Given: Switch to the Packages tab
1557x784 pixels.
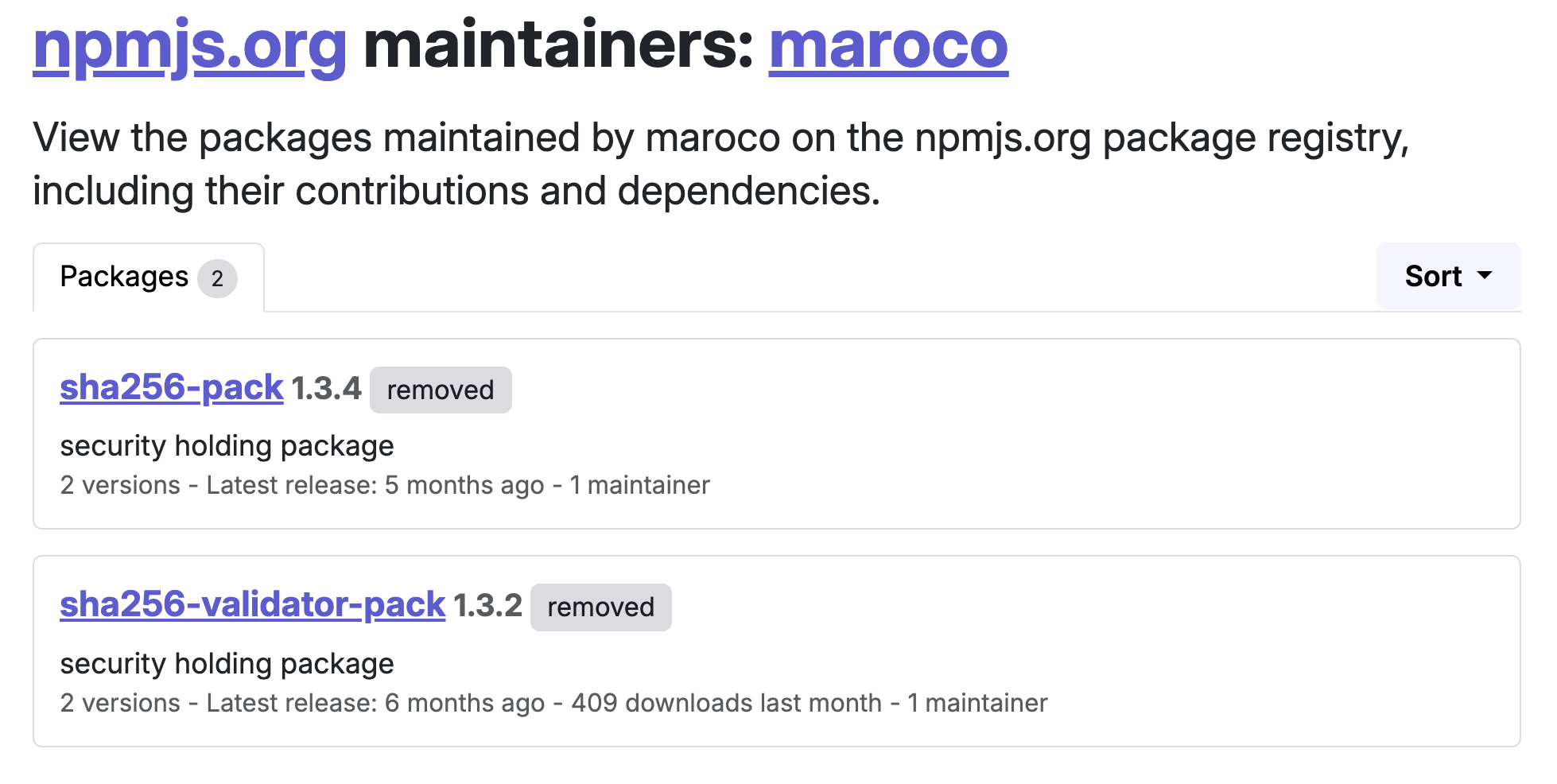Looking at the screenshot, I should tap(149, 278).
